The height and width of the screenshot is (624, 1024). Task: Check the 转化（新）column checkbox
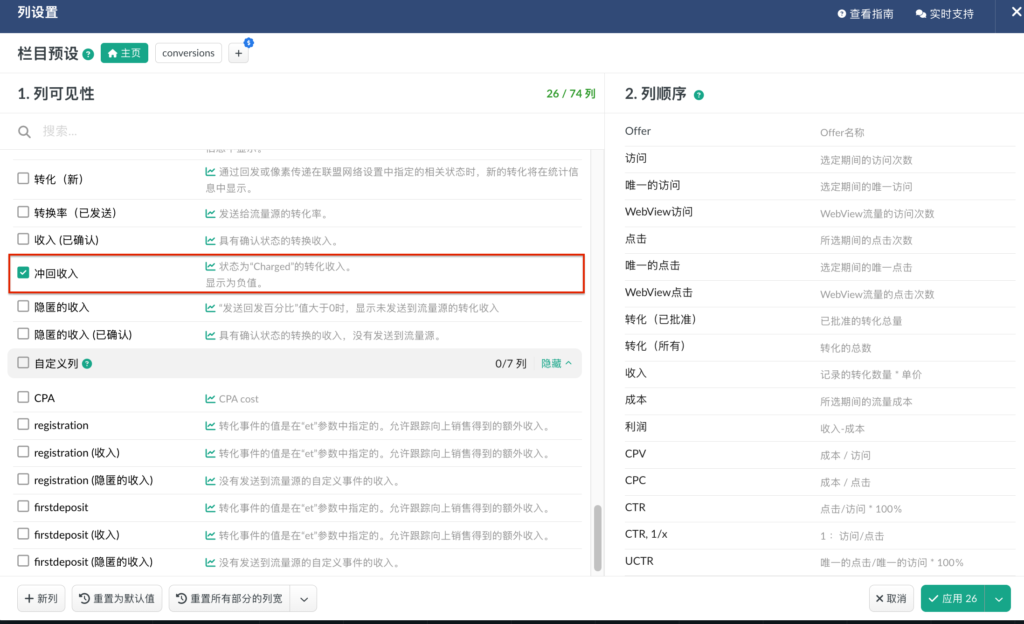(x=24, y=179)
